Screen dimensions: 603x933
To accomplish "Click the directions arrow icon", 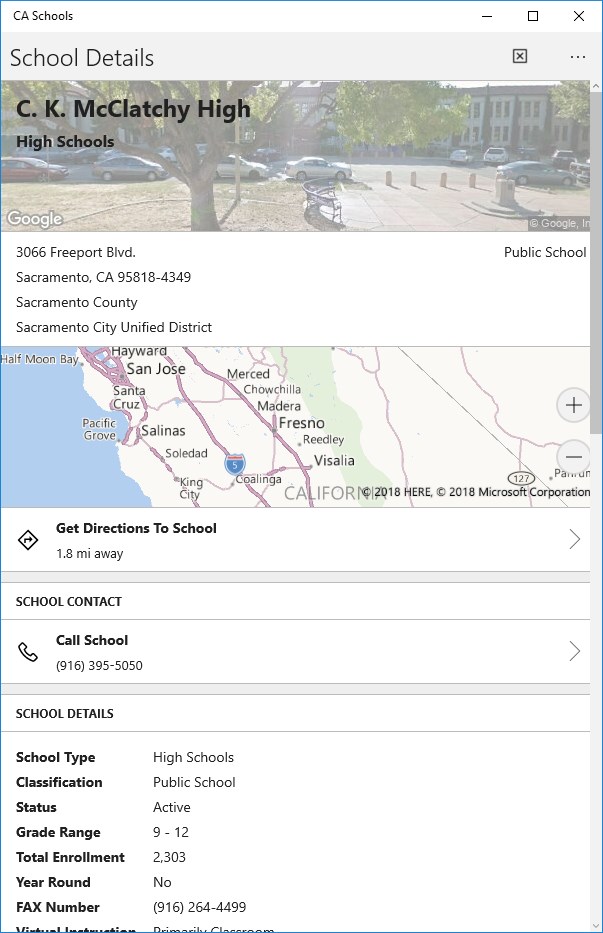I will tap(28, 540).
